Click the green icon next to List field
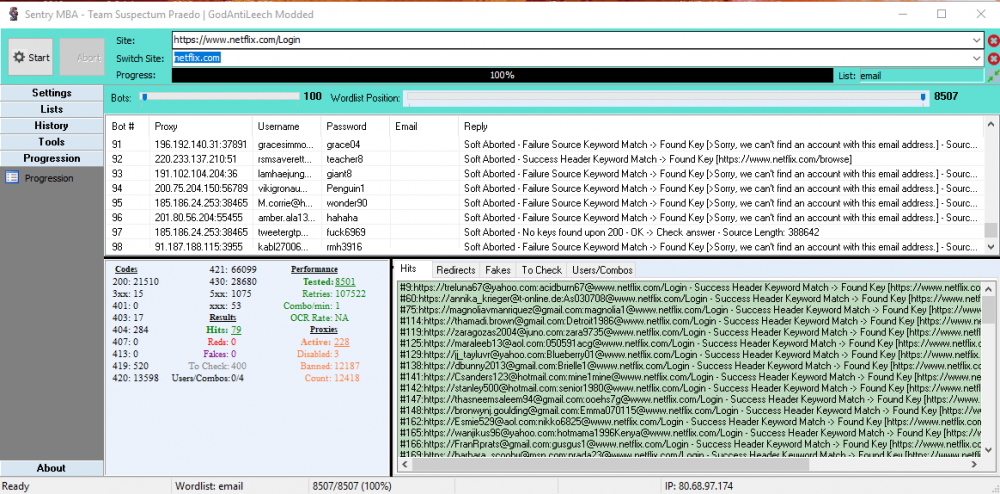 point(993,75)
